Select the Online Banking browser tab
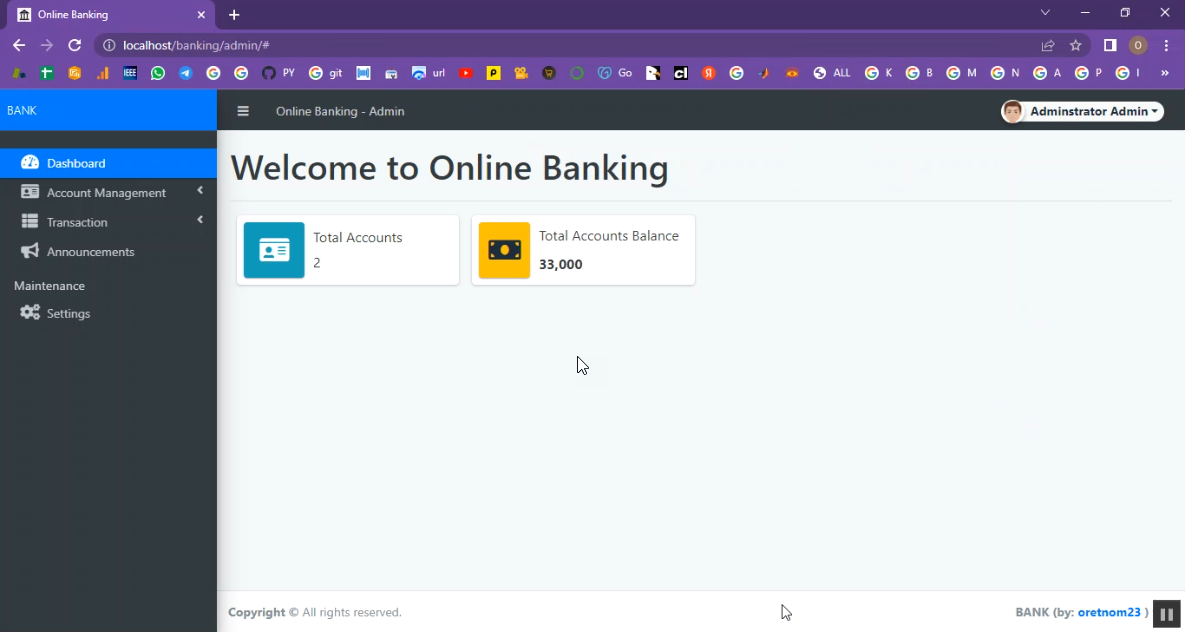The width and height of the screenshot is (1185, 632). pos(112,15)
